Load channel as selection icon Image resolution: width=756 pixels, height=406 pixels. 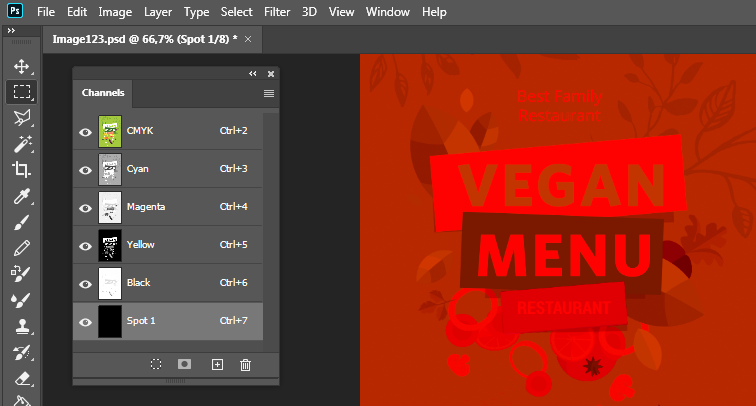156,365
